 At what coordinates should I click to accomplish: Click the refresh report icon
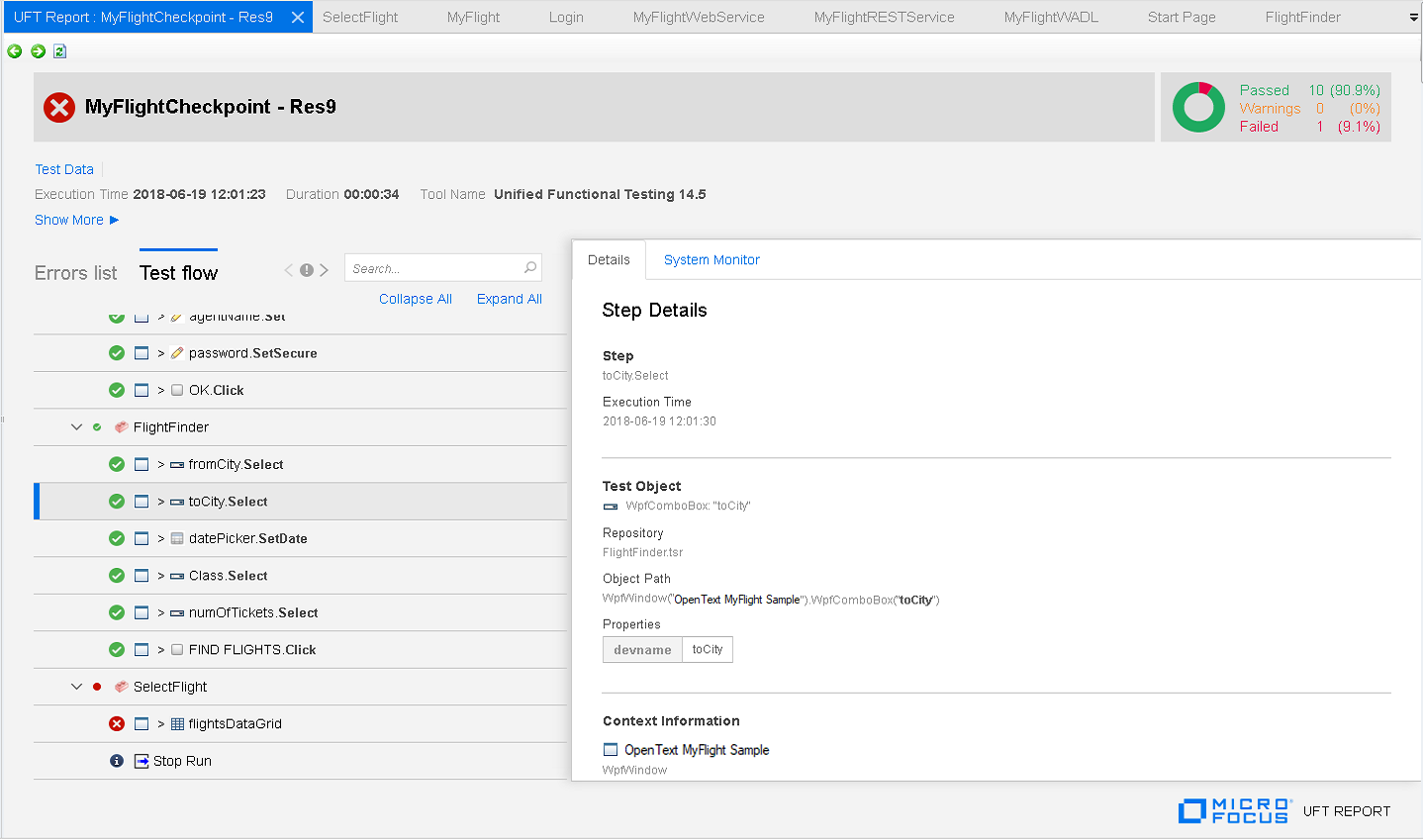[60, 51]
